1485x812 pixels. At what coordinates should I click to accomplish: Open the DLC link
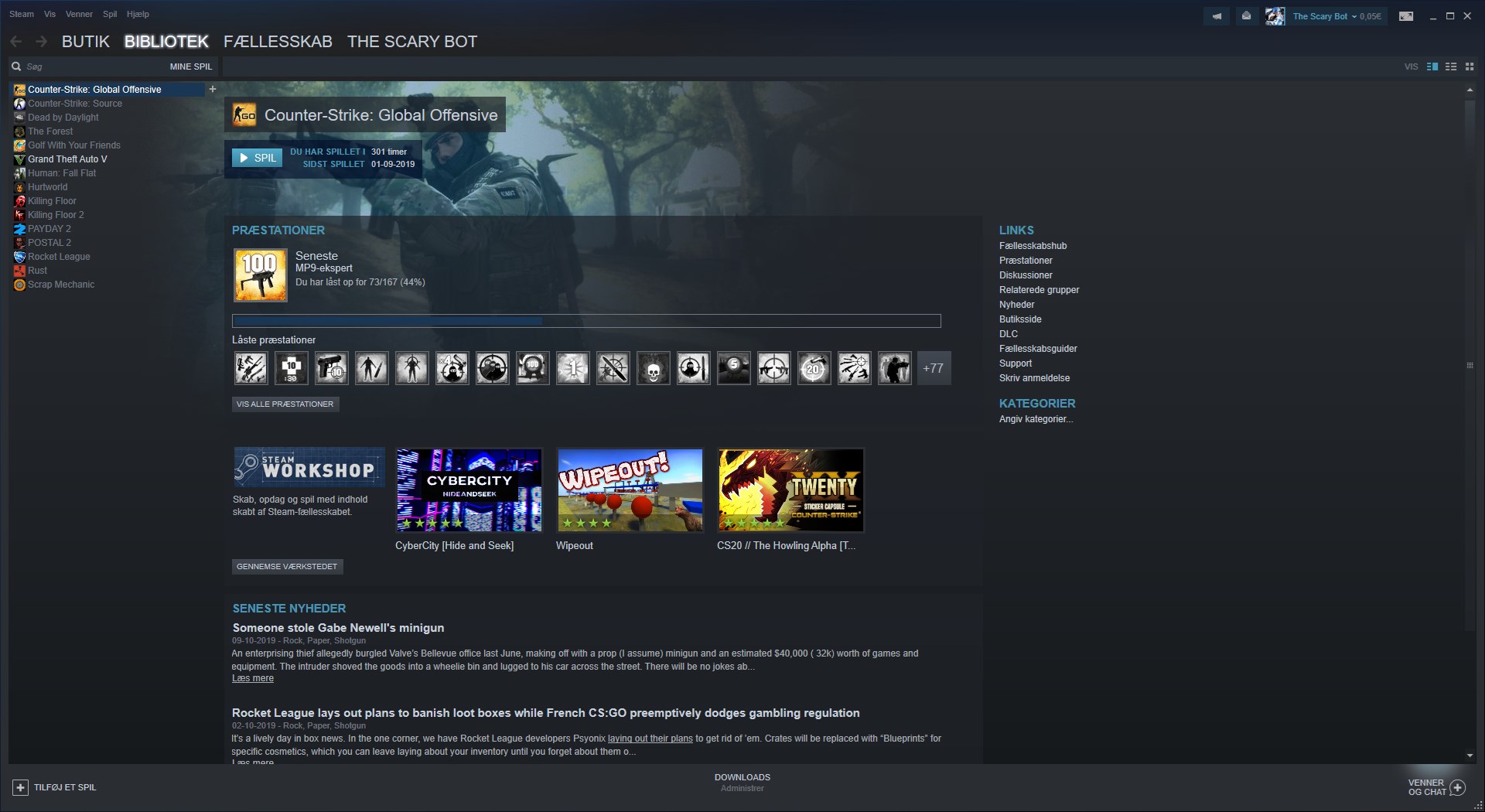coord(1009,334)
